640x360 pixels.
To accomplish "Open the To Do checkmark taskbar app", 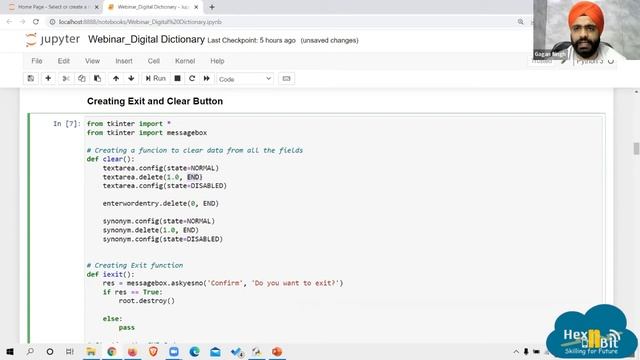I will point(236,351).
